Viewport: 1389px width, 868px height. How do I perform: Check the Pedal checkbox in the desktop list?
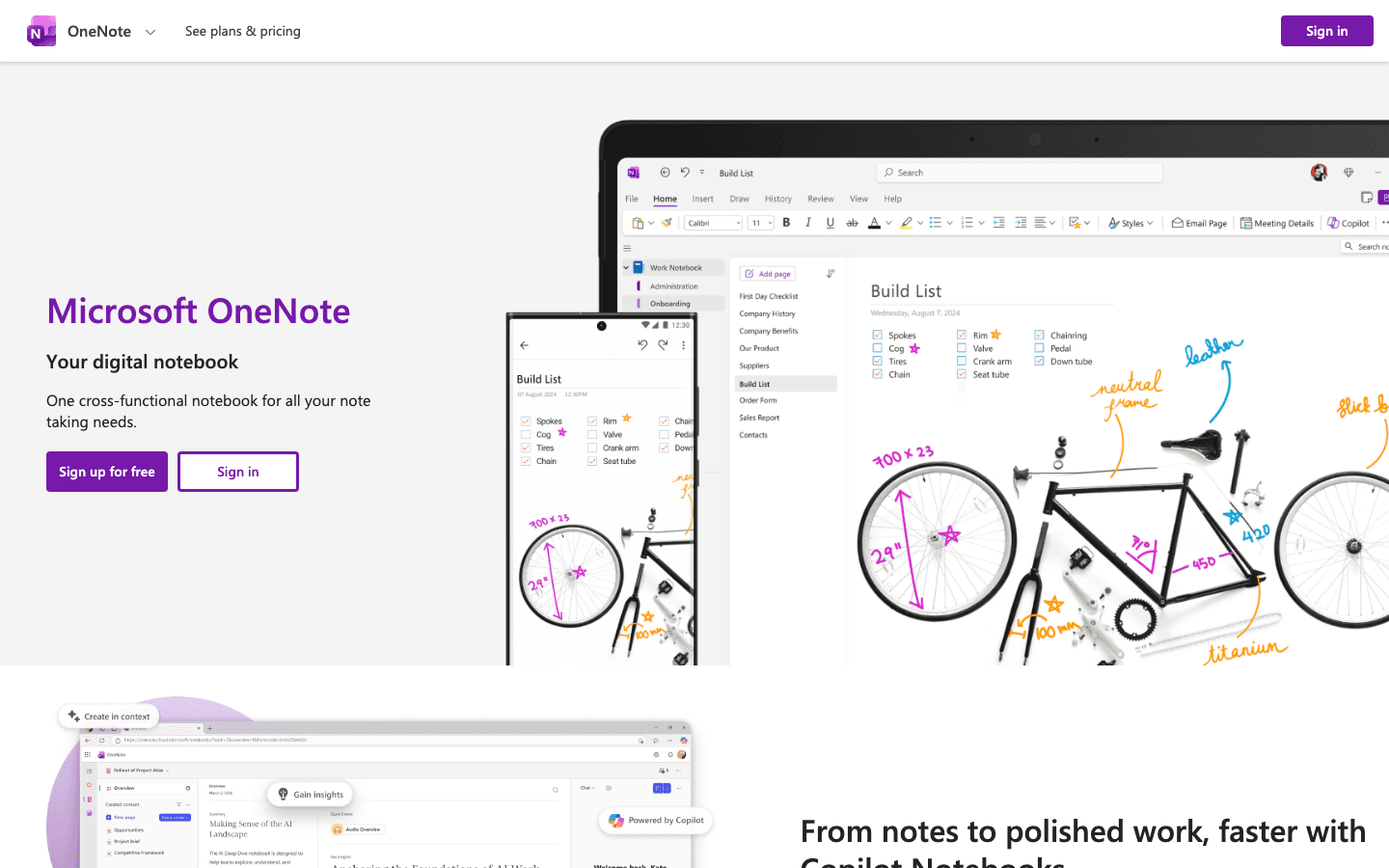coord(1039,348)
